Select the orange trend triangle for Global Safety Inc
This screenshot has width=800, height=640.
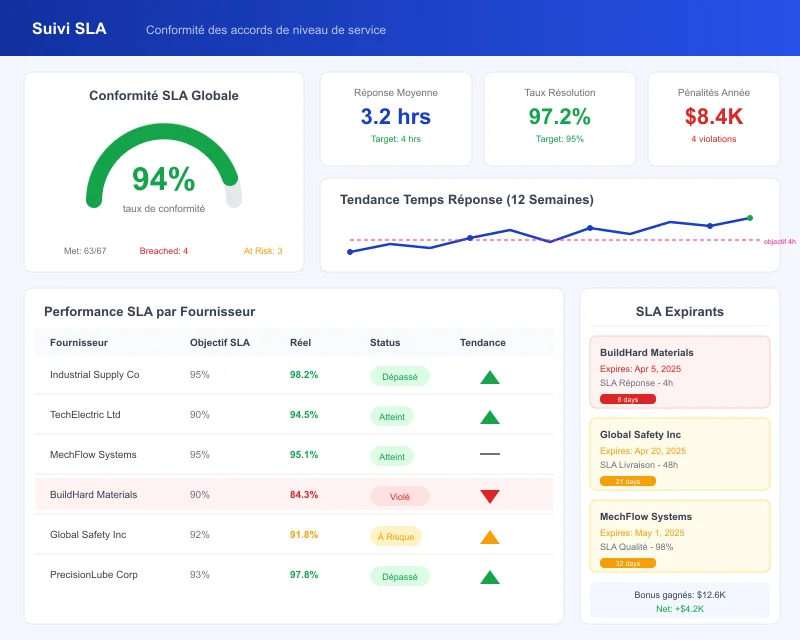coord(490,535)
